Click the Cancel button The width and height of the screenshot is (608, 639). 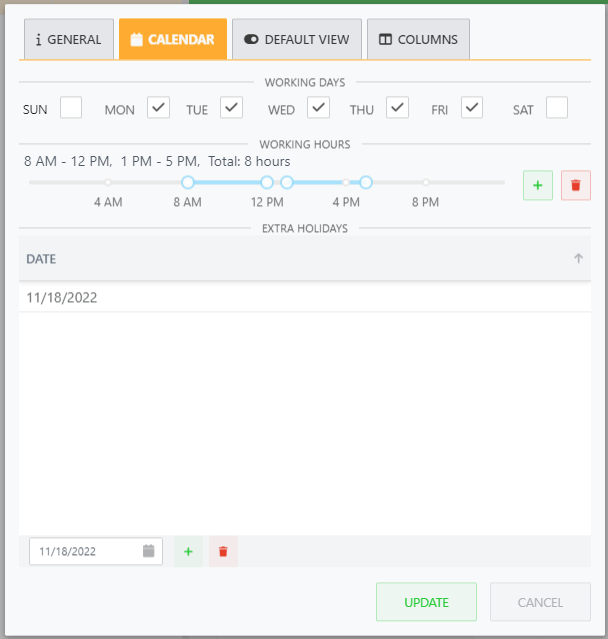click(540, 602)
